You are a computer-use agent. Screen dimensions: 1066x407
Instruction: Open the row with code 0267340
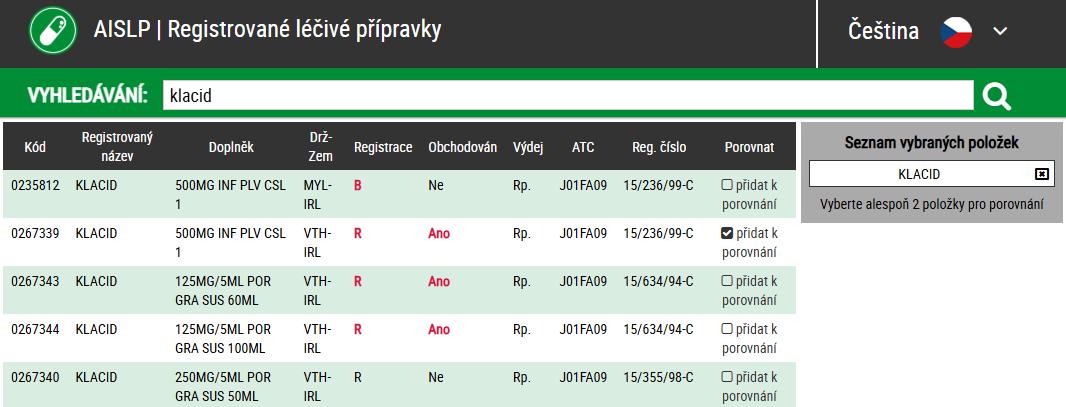399,385
